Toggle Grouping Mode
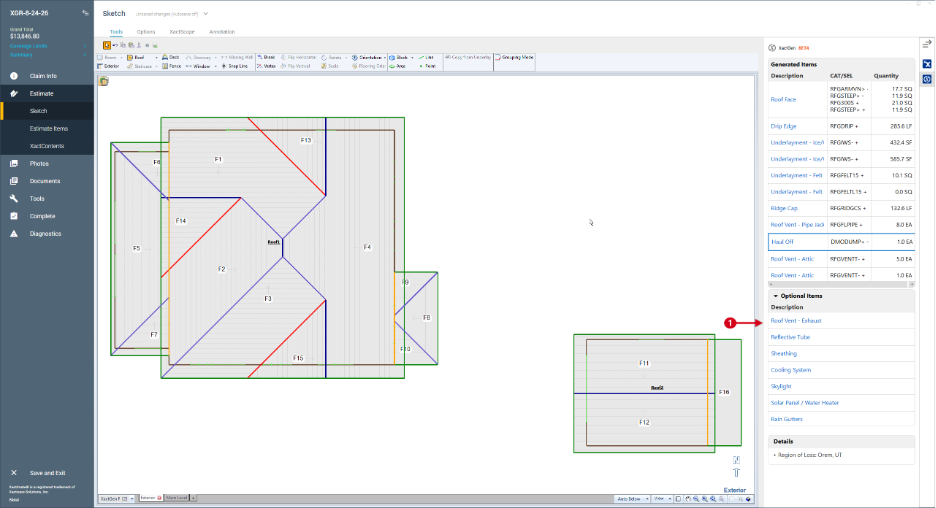Screen dimensions: 936x508 [514, 57]
